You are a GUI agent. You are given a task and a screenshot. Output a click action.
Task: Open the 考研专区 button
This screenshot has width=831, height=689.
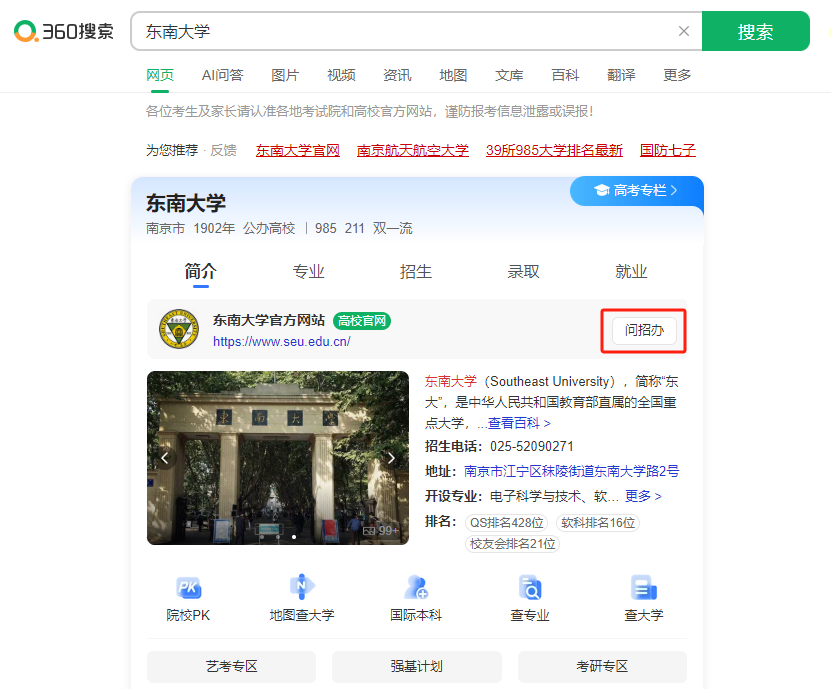coord(602,666)
